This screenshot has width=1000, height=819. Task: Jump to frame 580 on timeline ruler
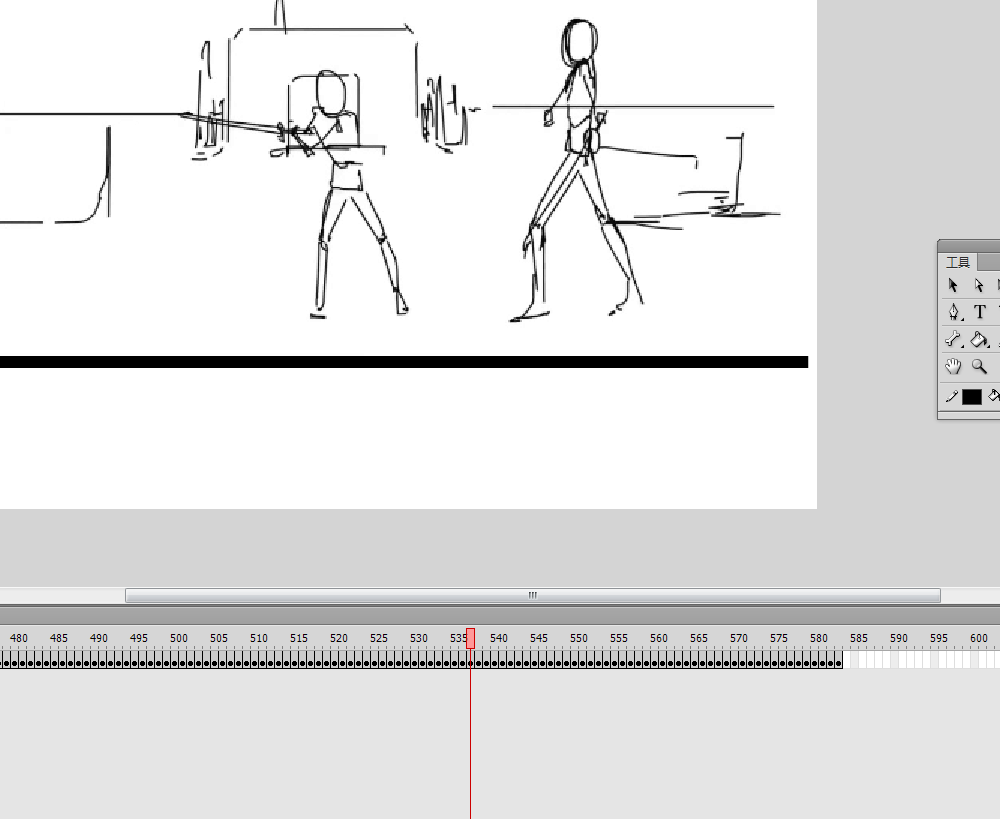pyautogui.click(x=818, y=638)
